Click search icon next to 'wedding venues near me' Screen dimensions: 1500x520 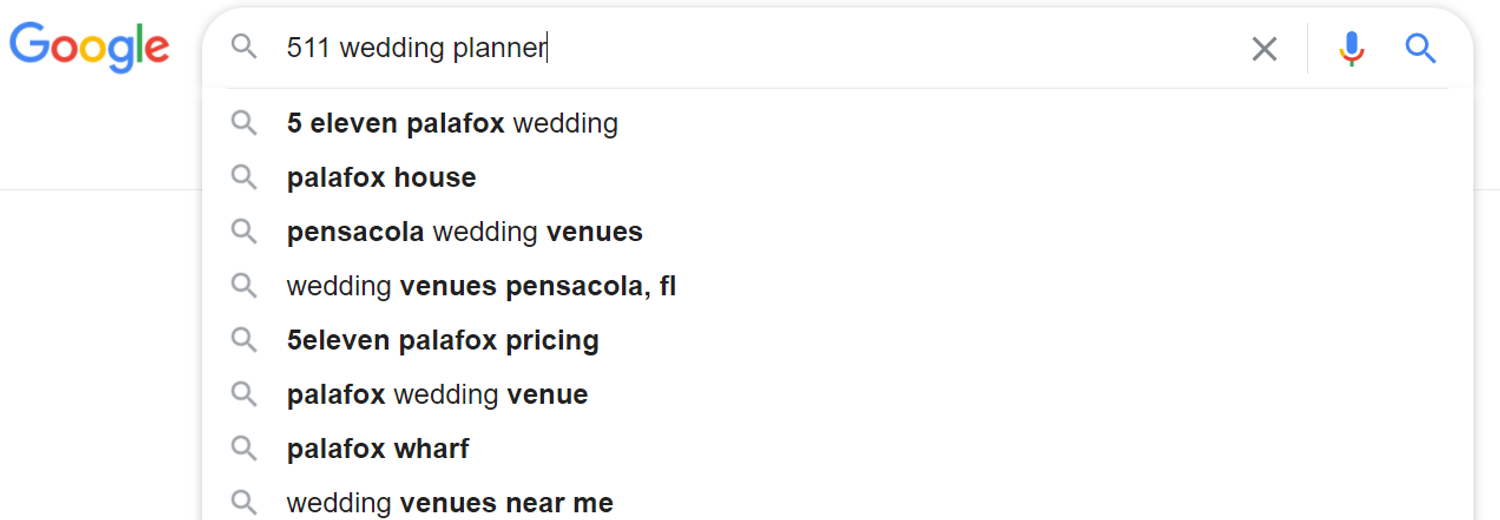(x=244, y=502)
